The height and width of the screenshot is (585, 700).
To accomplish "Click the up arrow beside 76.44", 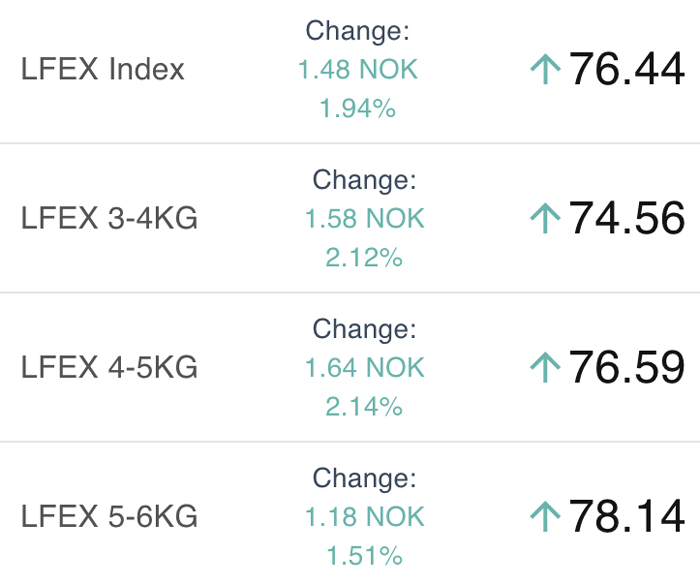I will pyautogui.click(x=545, y=70).
